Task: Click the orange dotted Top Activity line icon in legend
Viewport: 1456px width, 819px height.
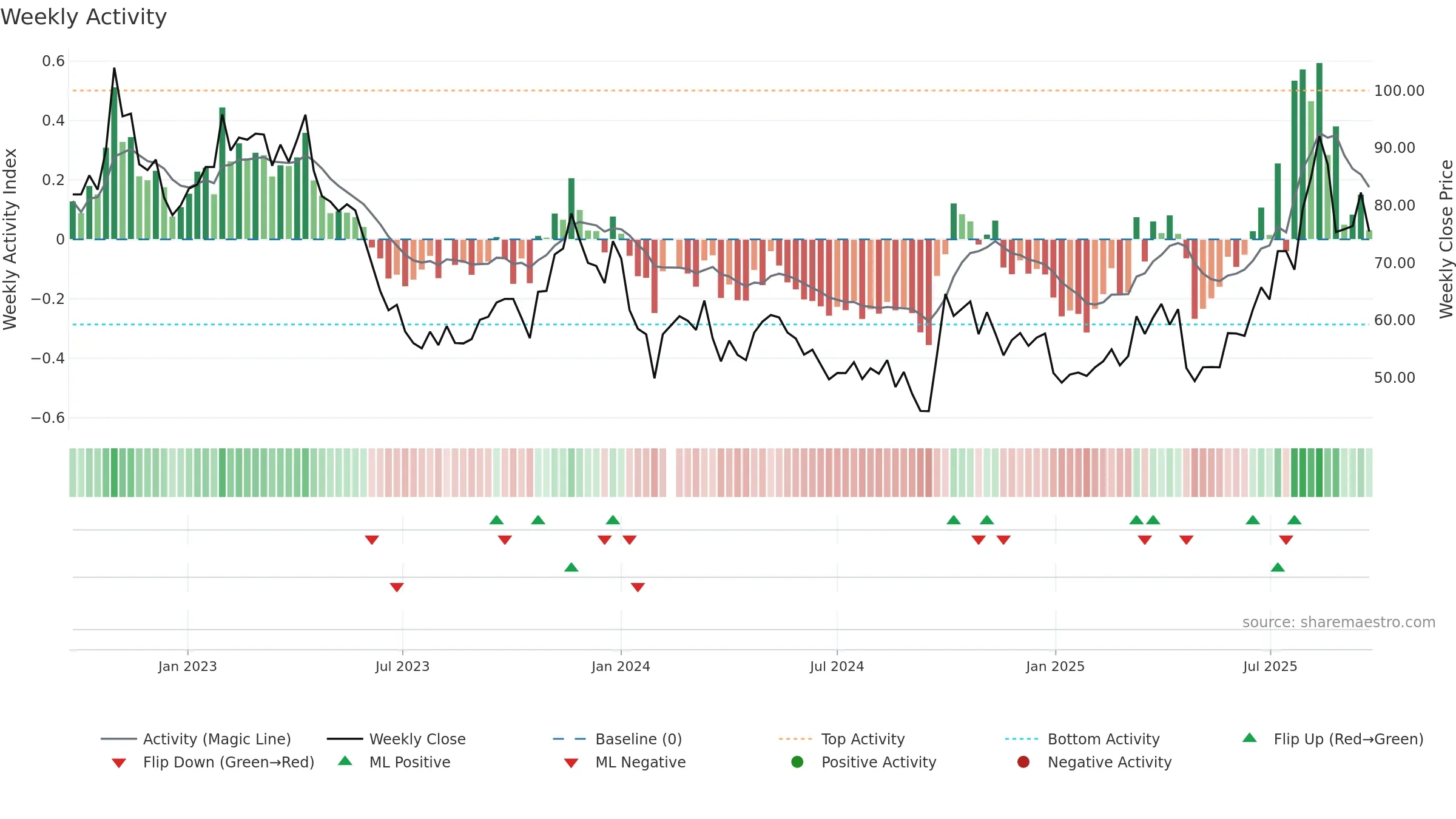Action: tap(795, 739)
